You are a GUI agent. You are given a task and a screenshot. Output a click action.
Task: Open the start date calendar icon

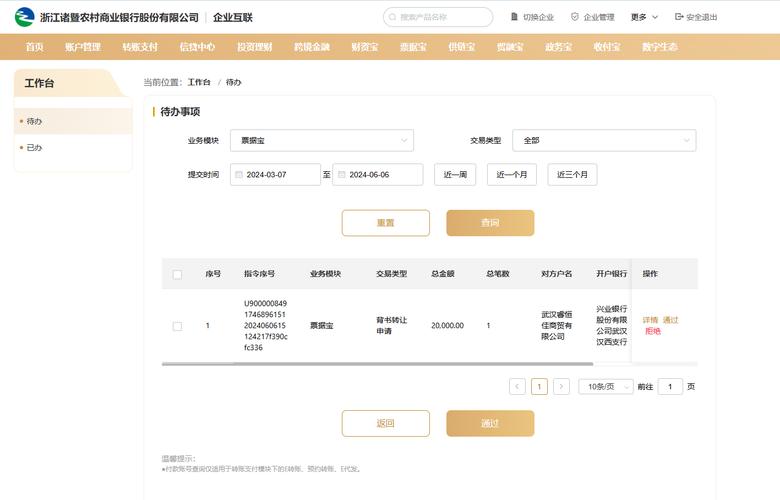pos(239,174)
